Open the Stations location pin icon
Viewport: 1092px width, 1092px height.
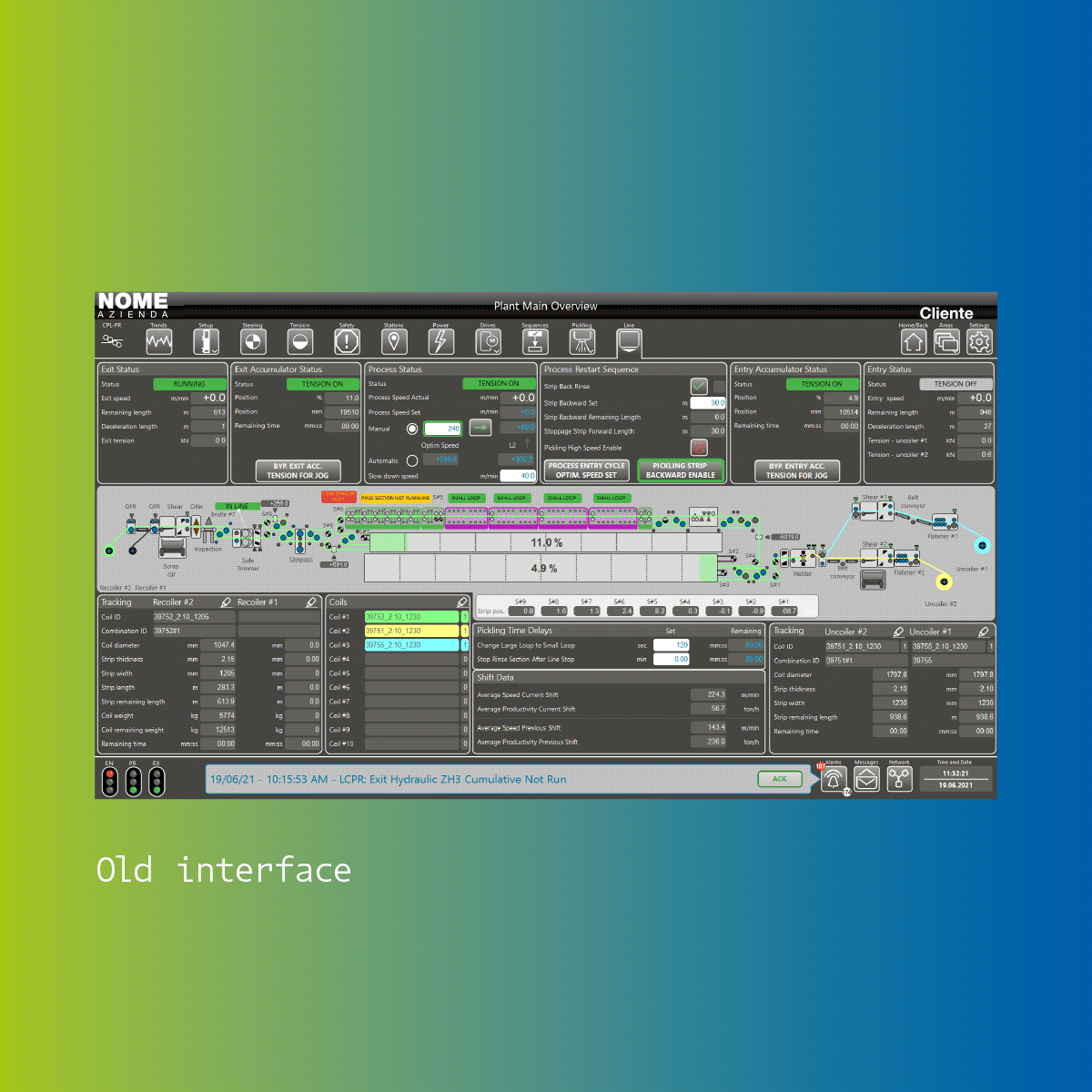(394, 341)
